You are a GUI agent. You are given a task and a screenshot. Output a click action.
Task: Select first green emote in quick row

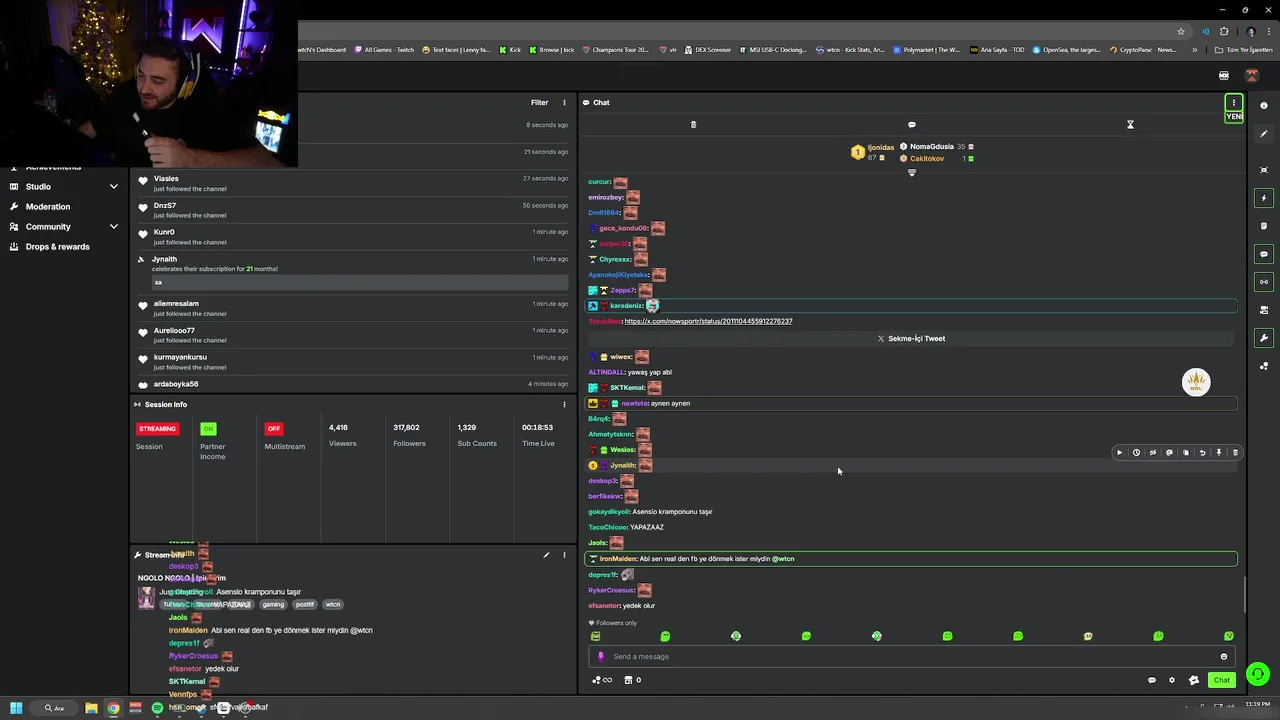click(595, 636)
